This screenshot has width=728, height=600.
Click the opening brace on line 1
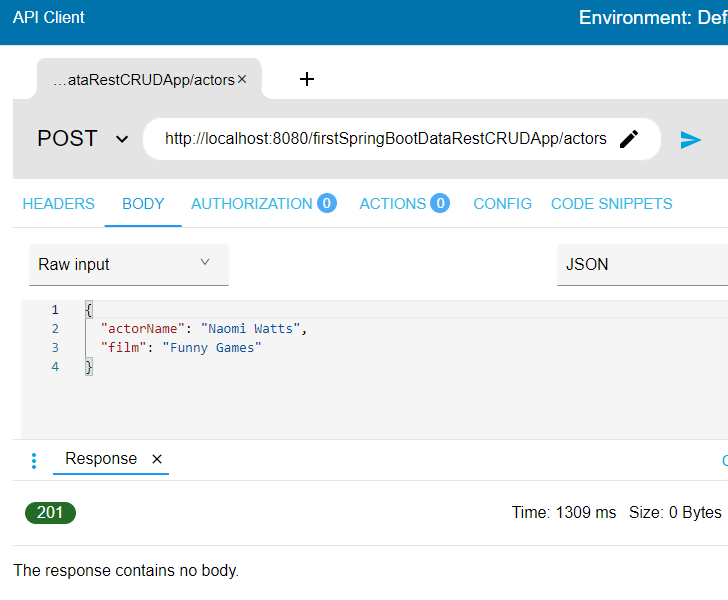tap(89, 310)
